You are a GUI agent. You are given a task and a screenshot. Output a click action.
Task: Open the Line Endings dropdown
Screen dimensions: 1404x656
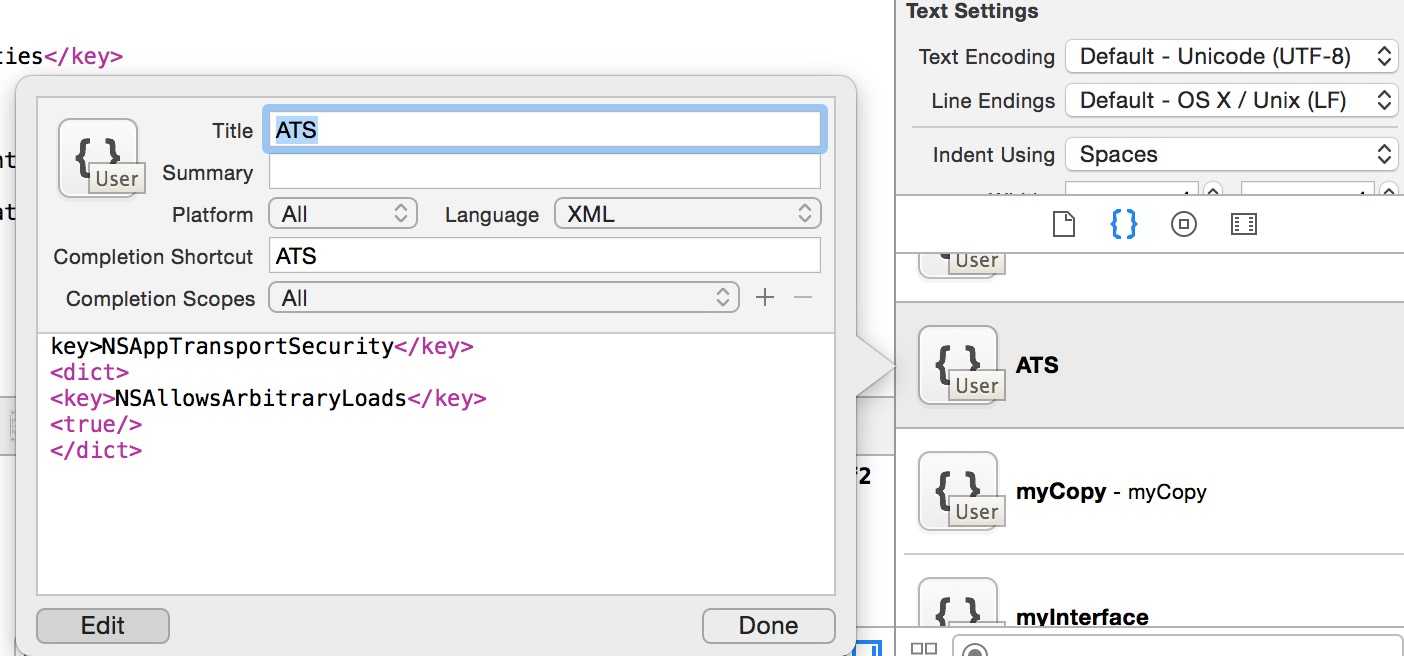(x=1231, y=101)
